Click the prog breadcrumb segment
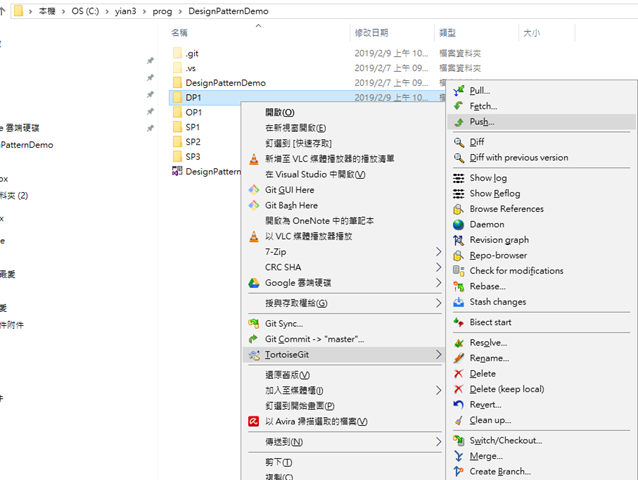638x480 pixels. (162, 11)
